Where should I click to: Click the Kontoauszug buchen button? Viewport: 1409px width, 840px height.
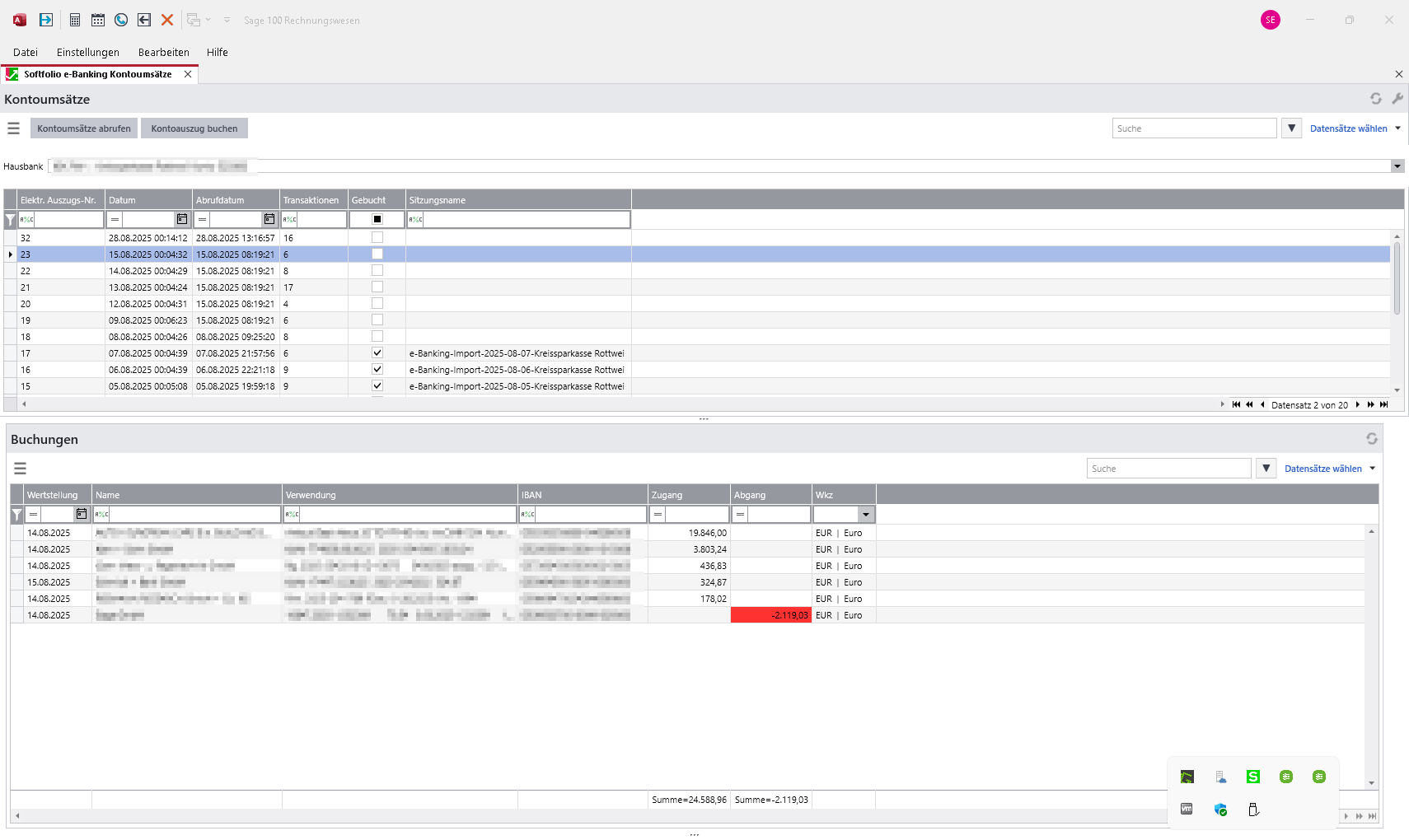194,128
